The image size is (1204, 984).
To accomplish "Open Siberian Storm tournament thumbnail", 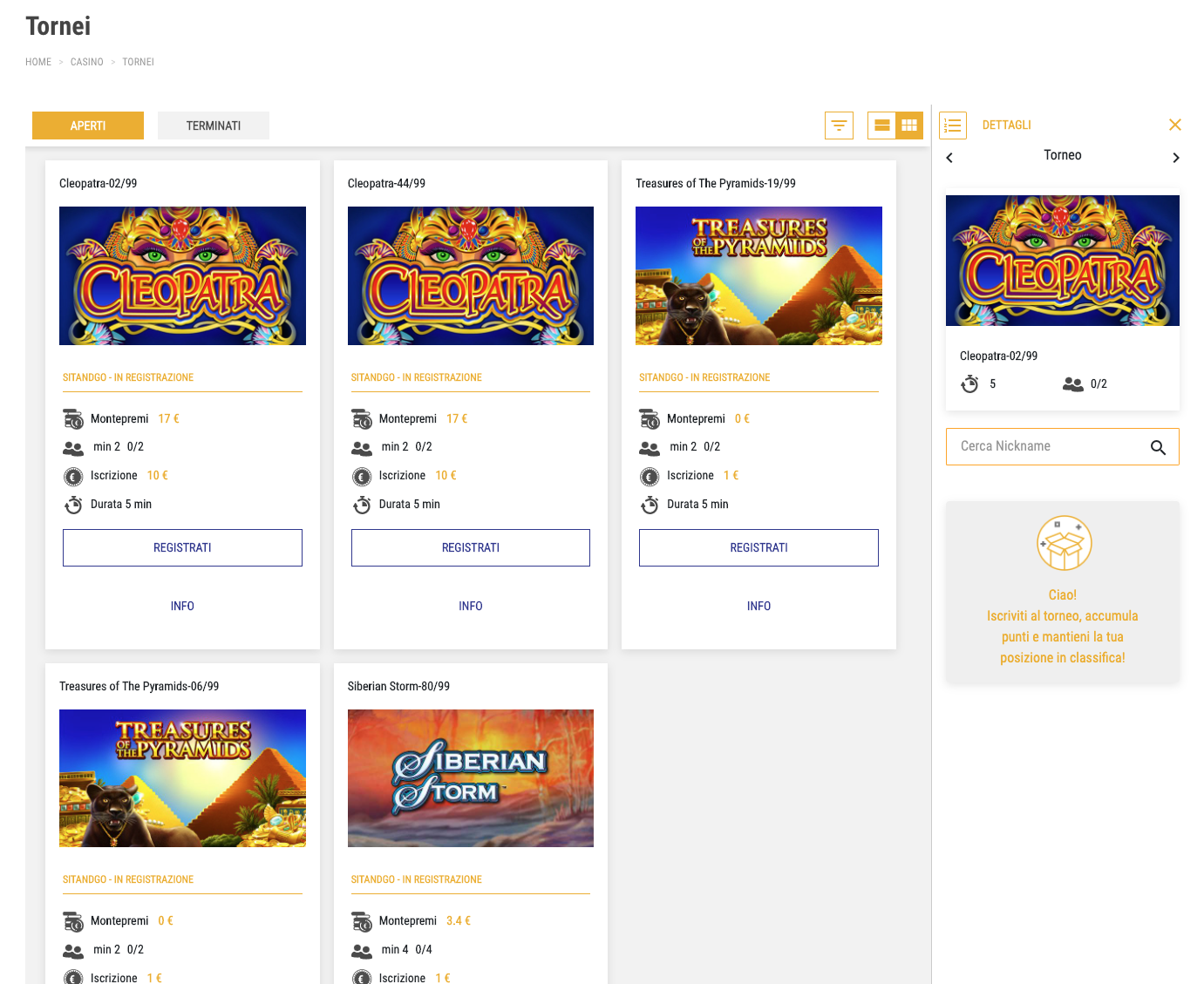I will (x=471, y=778).
